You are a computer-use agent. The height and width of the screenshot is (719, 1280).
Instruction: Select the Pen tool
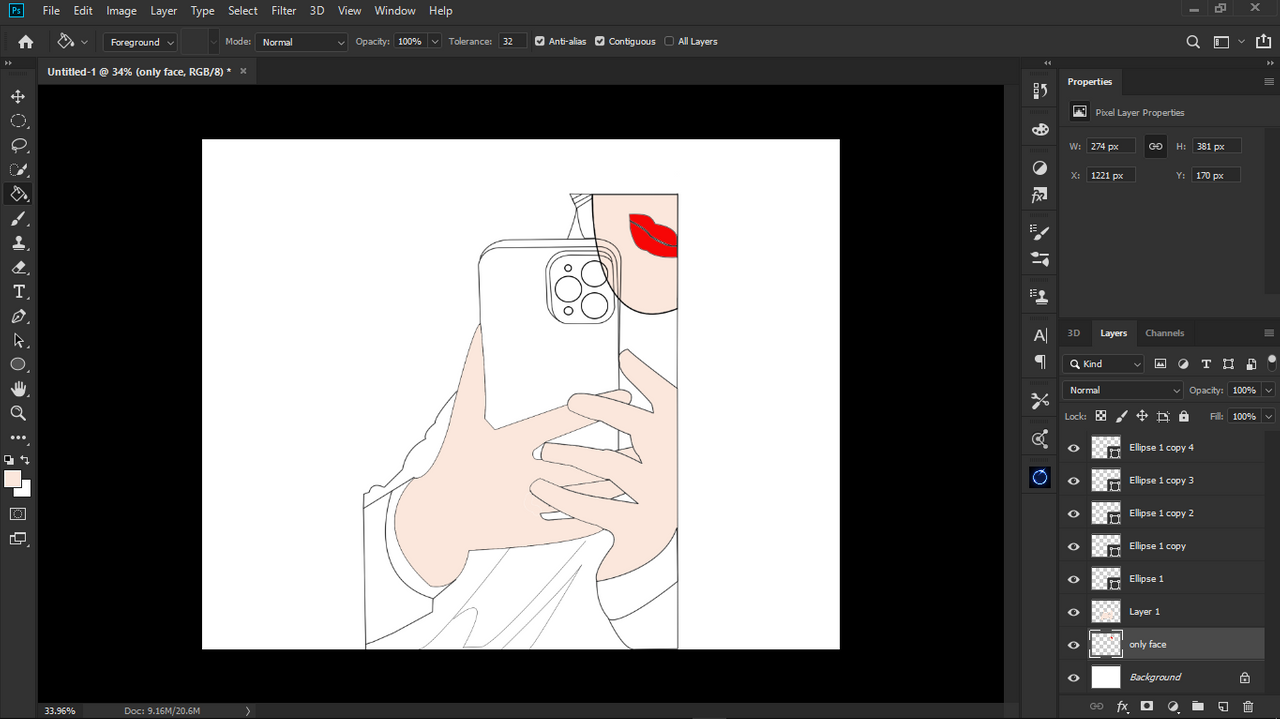(18, 316)
